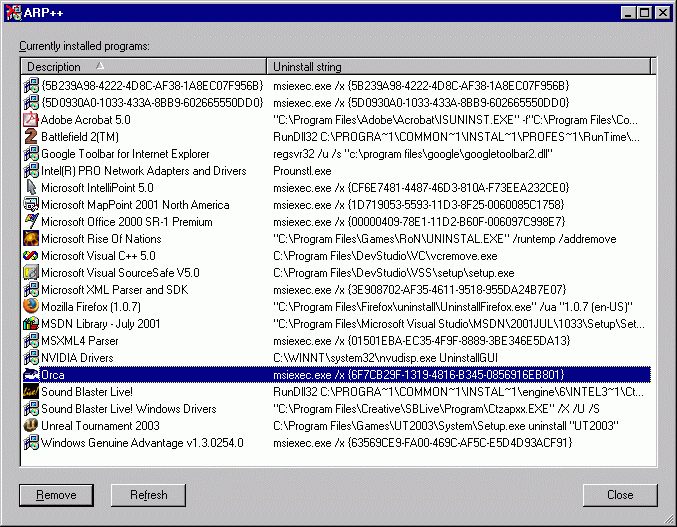Select the Sound Blaster Live! name
This screenshot has width=677, height=527.
(x=87, y=391)
